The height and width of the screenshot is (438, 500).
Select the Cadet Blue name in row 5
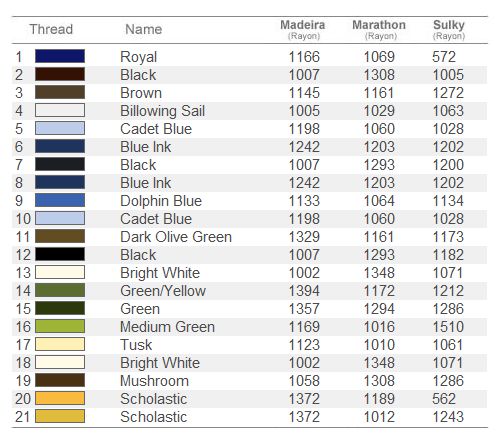click(x=156, y=129)
